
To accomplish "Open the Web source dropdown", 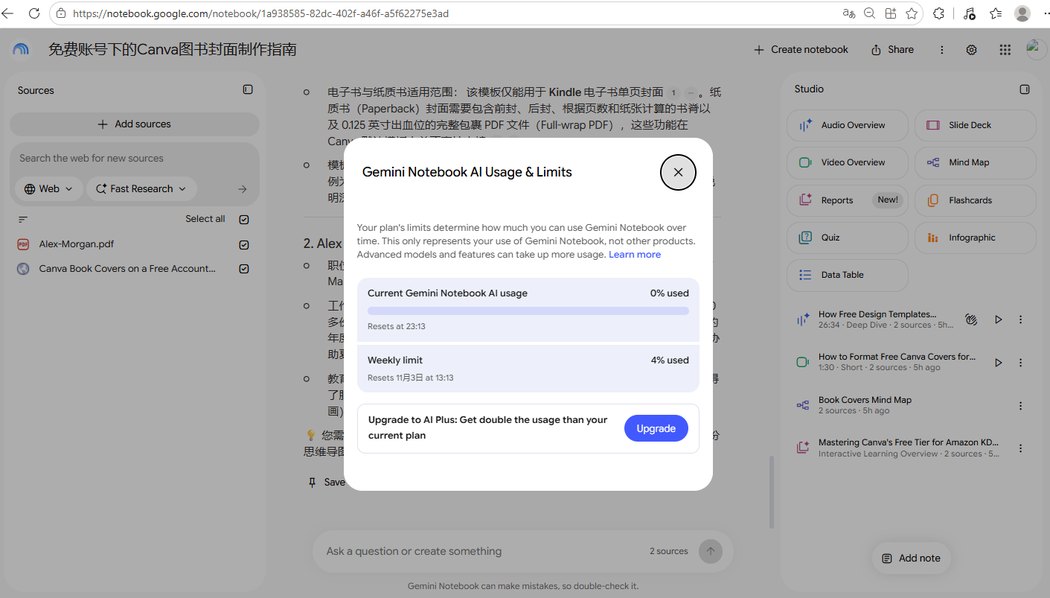I will point(48,189).
